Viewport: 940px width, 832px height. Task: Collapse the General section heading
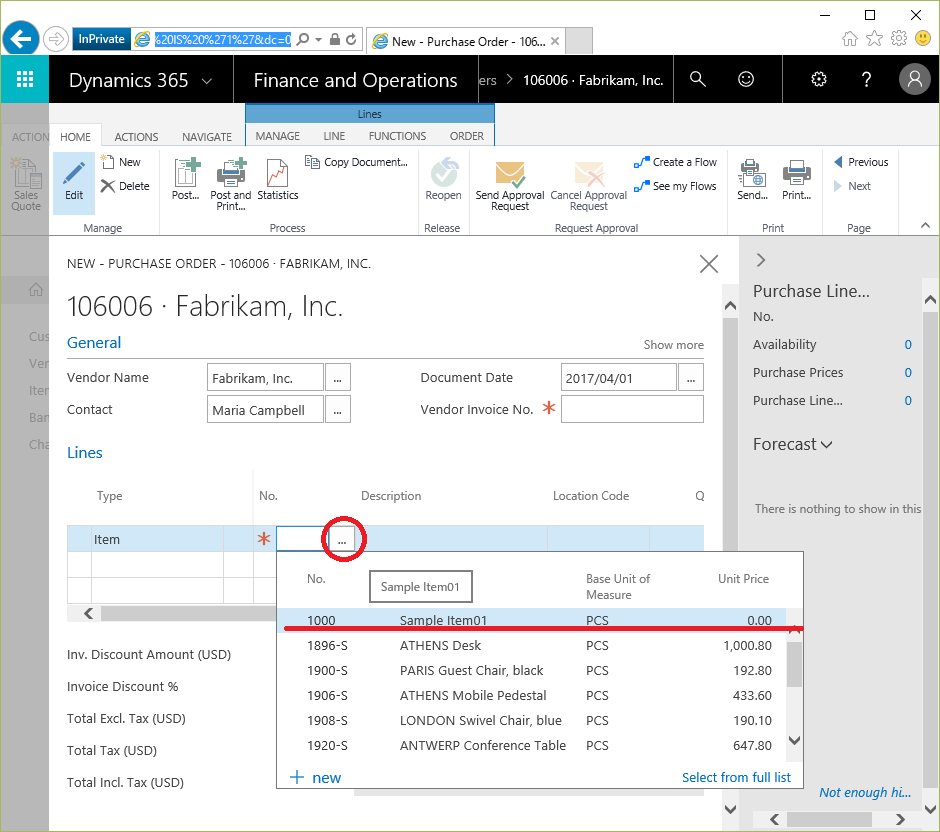pos(94,342)
